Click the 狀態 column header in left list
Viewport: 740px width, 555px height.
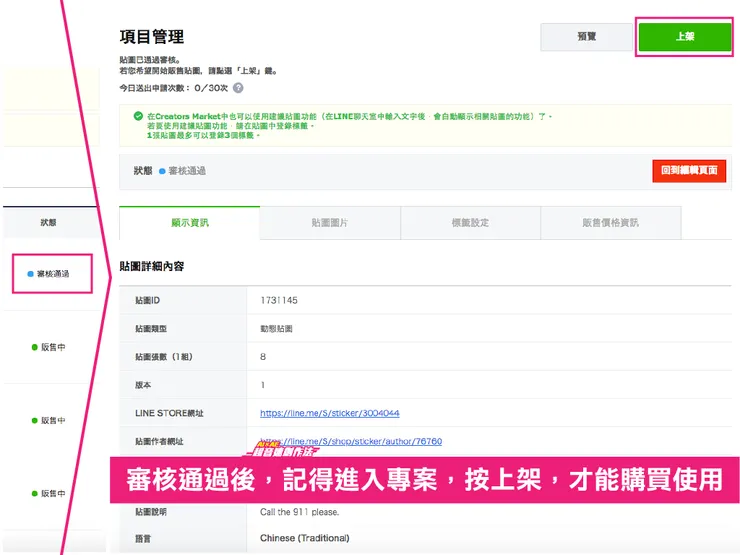coord(48,222)
